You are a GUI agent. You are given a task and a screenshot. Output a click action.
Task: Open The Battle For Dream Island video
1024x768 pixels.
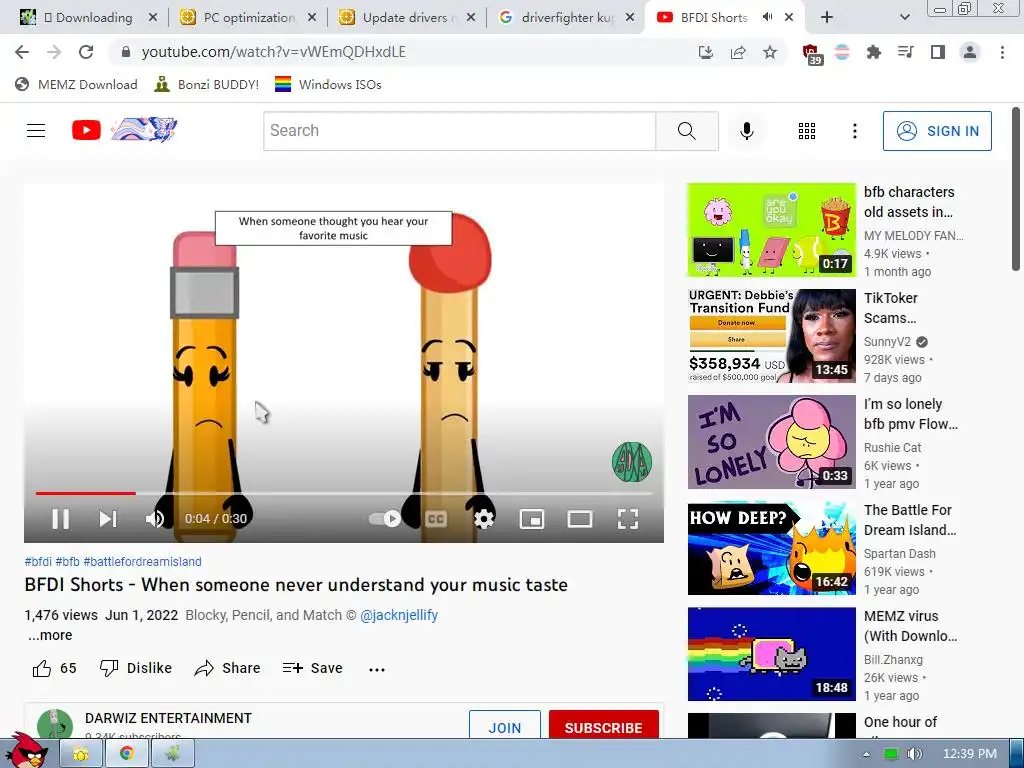771,548
